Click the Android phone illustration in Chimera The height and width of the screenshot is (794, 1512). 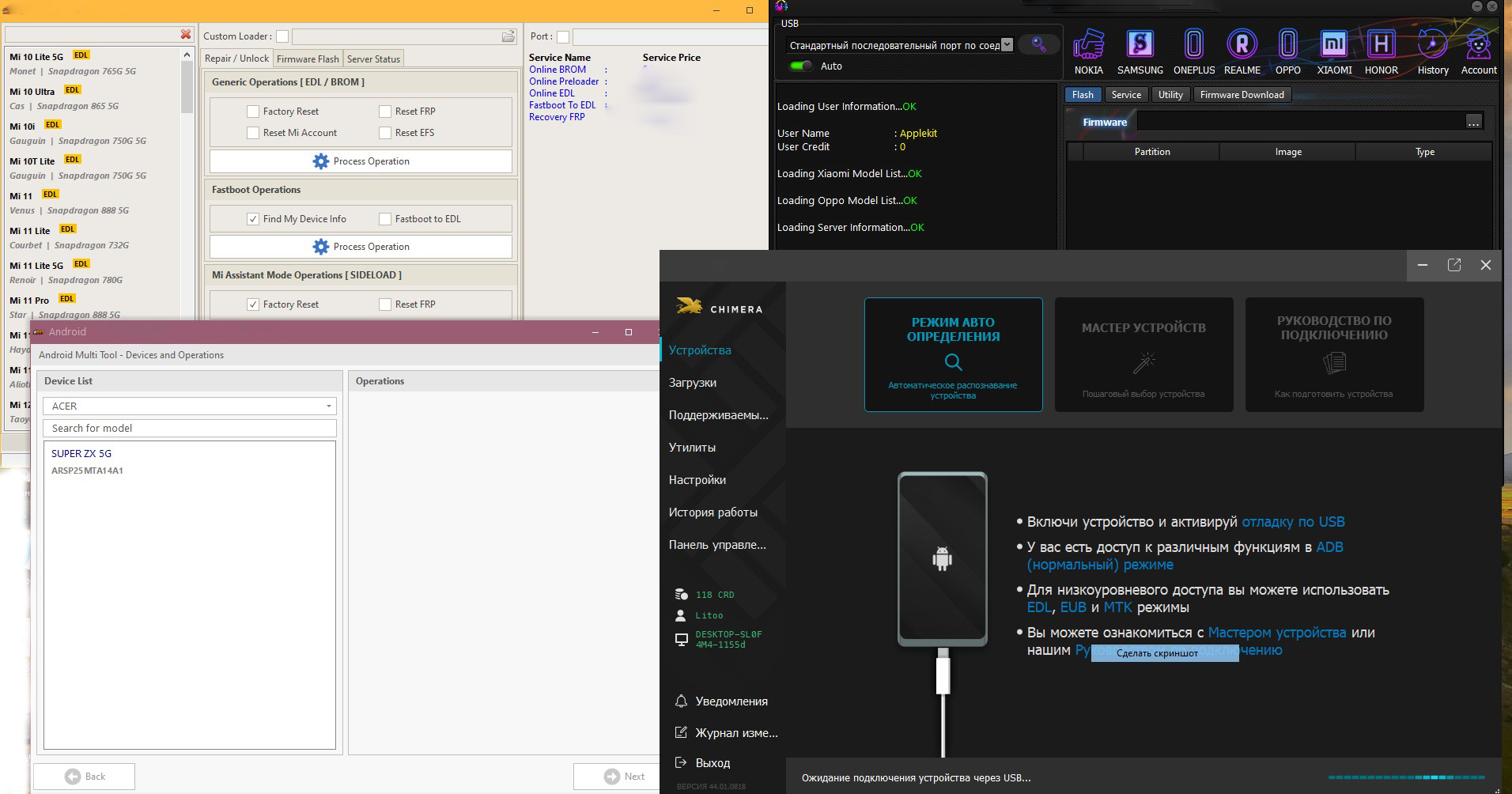(942, 558)
